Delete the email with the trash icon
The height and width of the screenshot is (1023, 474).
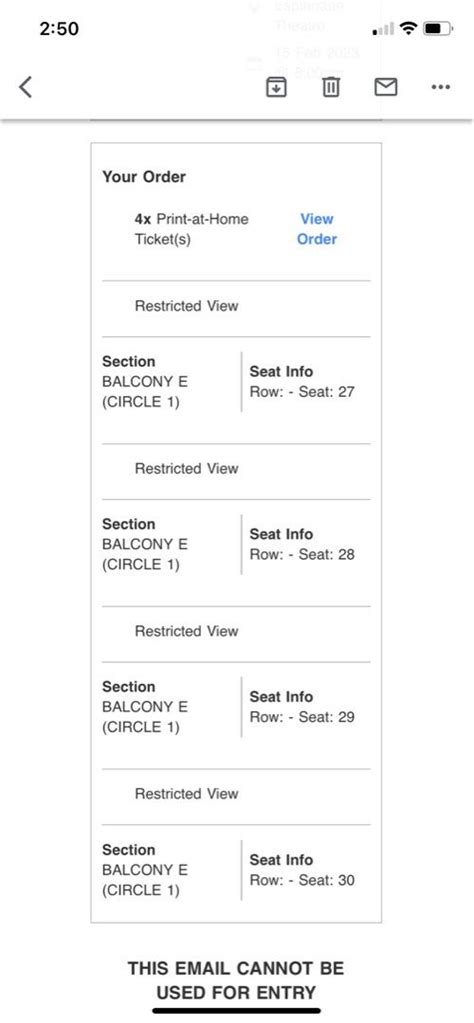[331, 87]
